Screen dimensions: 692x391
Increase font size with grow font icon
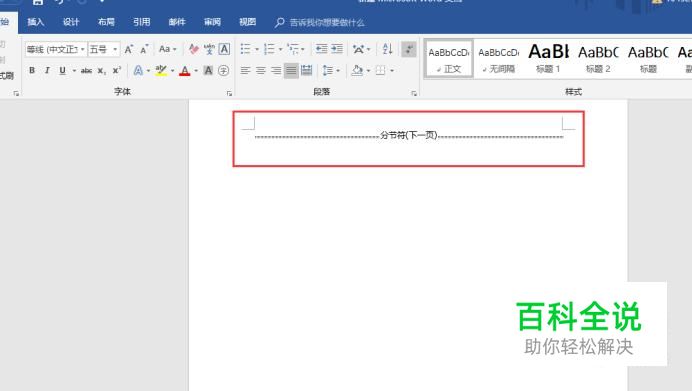click(128, 49)
